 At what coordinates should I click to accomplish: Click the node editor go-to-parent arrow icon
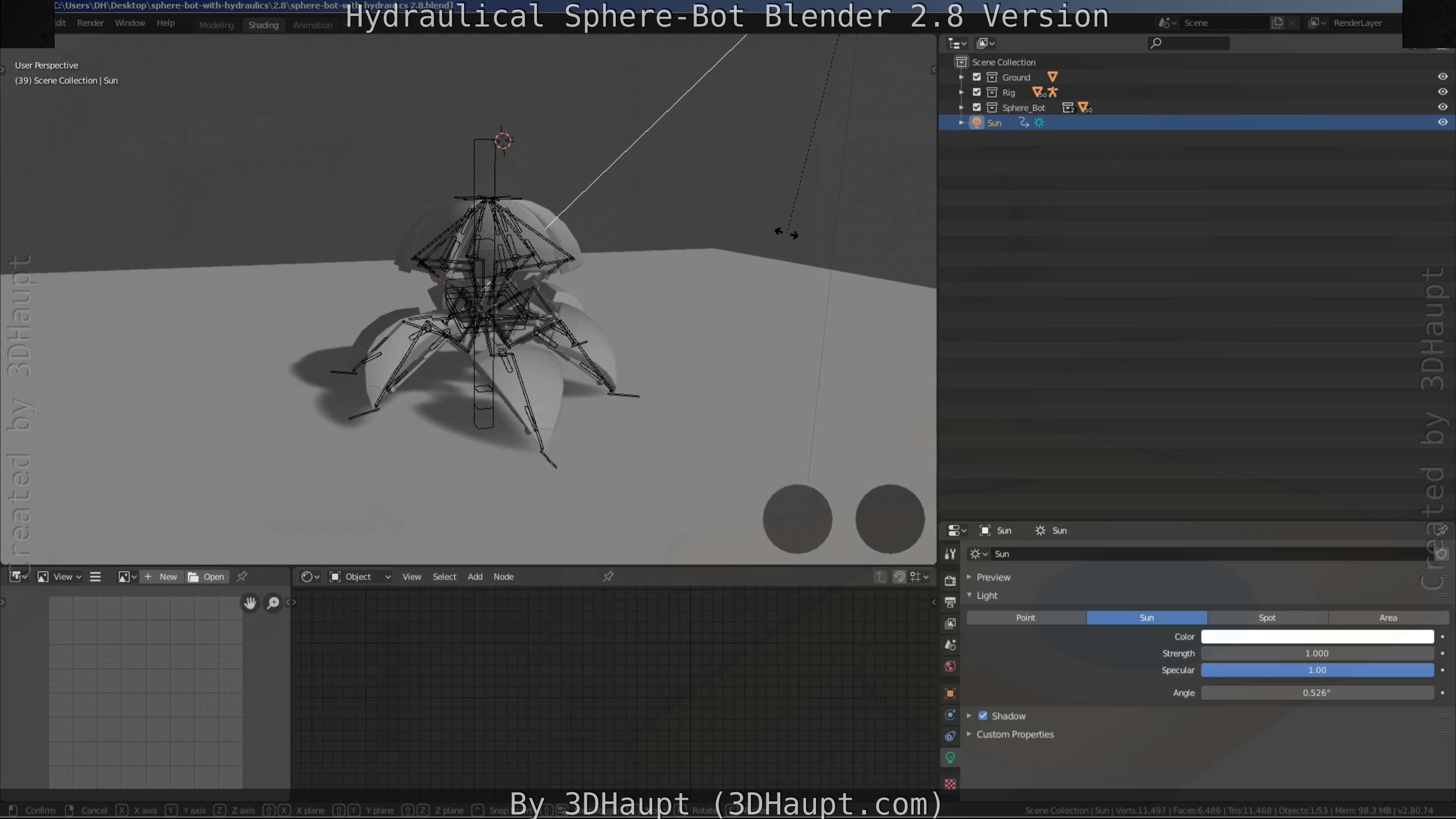point(880,576)
